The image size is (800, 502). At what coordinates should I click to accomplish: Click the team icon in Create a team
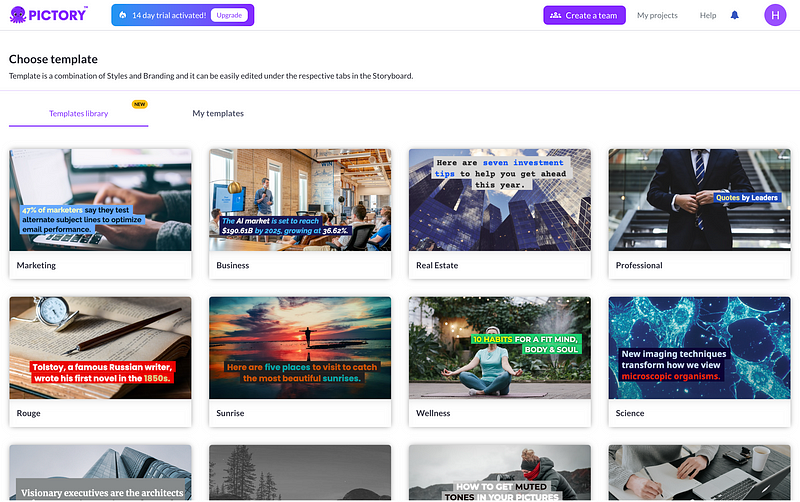[556, 15]
